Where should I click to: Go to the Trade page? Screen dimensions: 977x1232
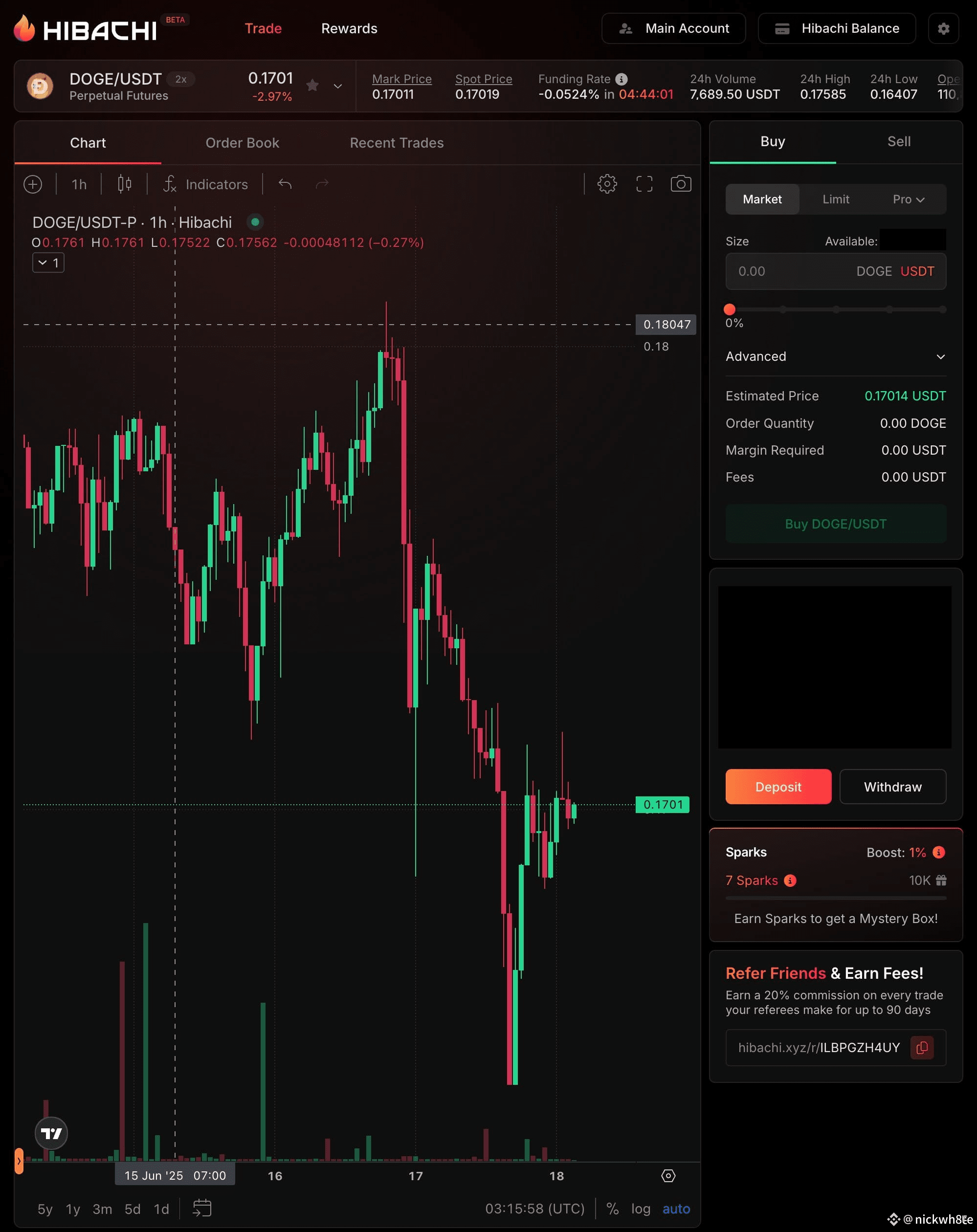[263, 28]
